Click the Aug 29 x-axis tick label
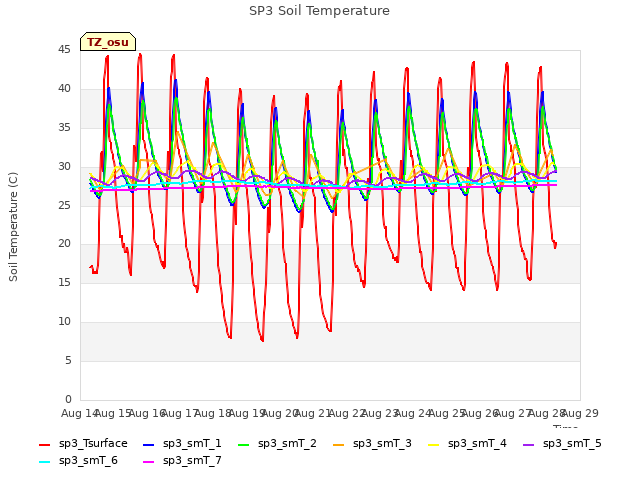 pos(580,413)
